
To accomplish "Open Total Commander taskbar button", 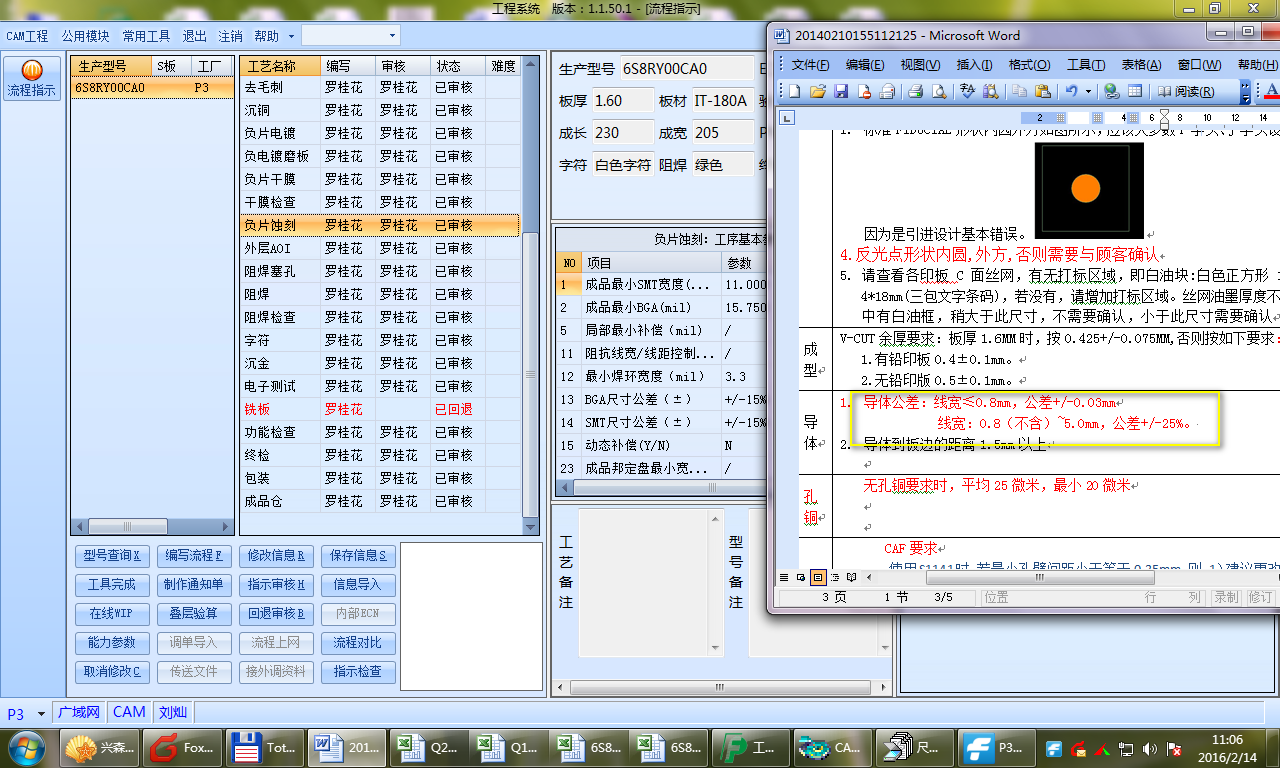I will click(x=264, y=747).
